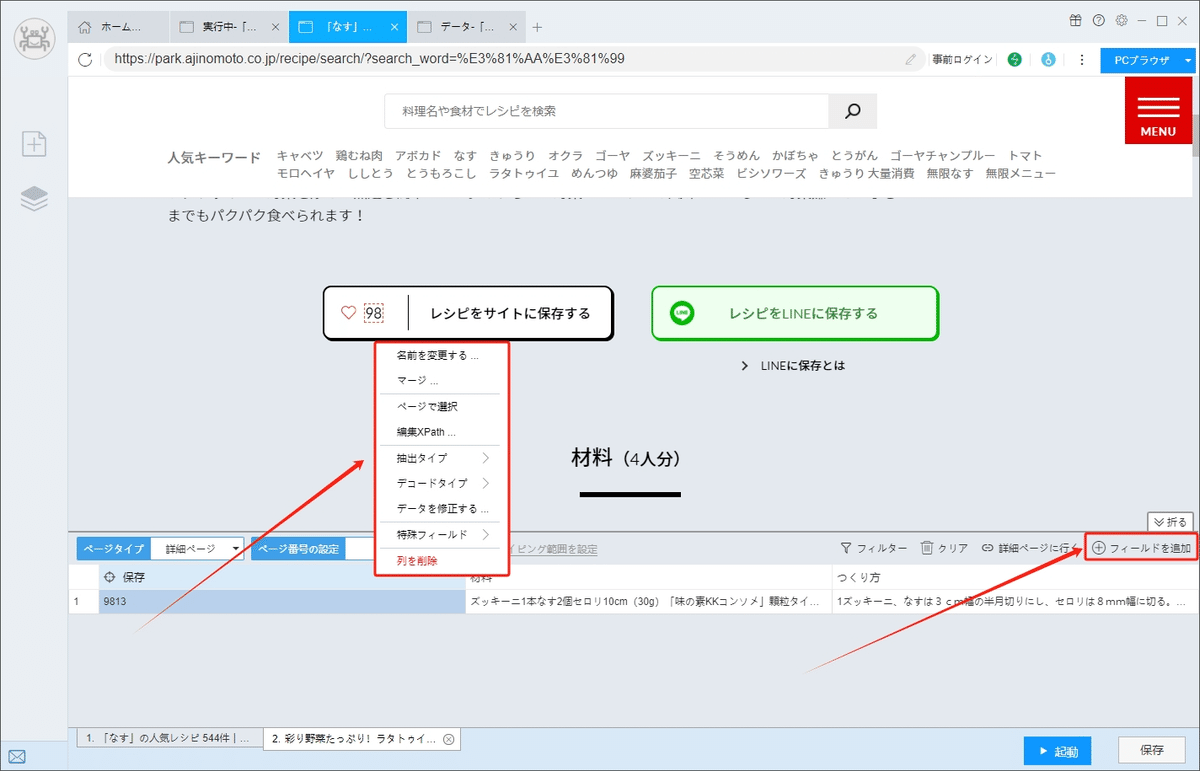Click the gift icon in title bar

point(1075,20)
